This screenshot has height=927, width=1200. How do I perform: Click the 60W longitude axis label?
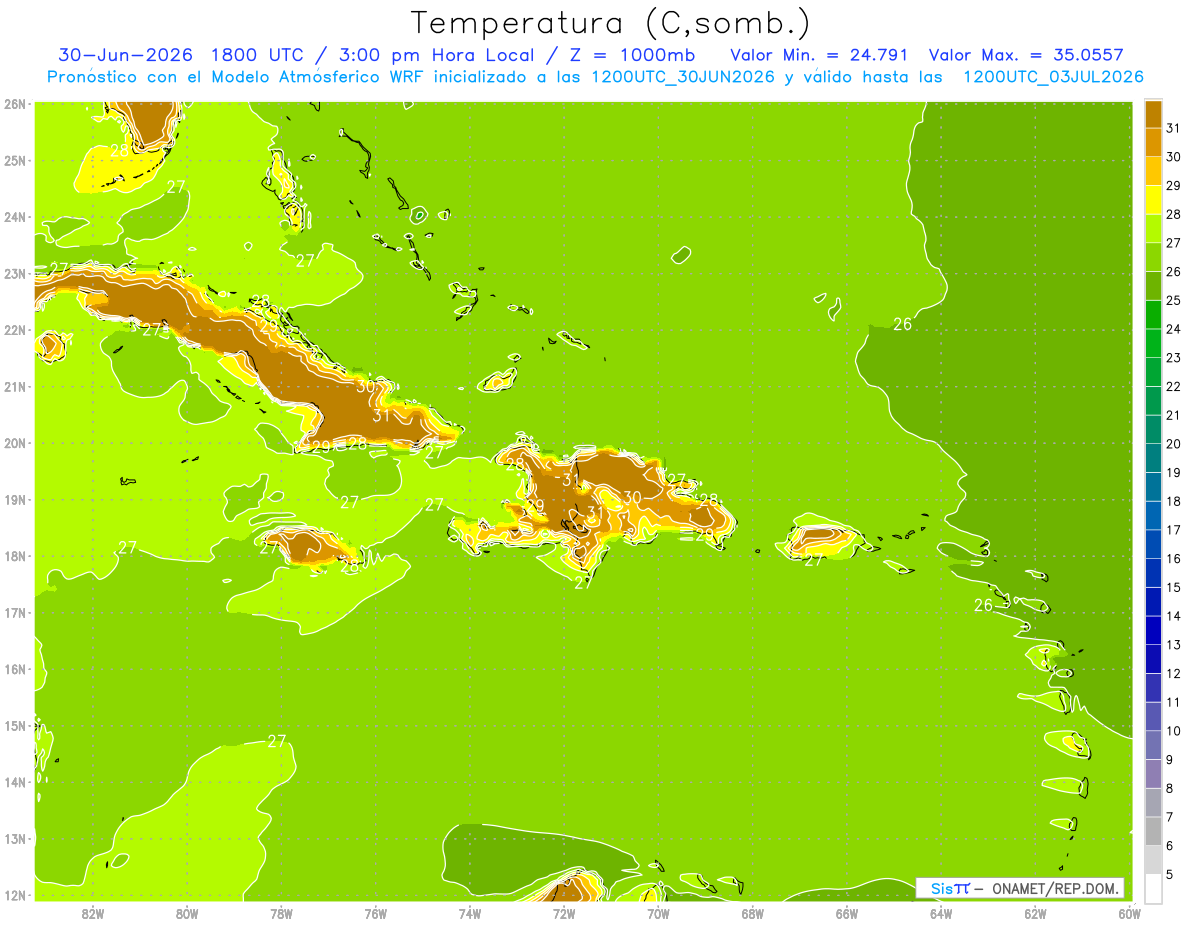[1129, 913]
